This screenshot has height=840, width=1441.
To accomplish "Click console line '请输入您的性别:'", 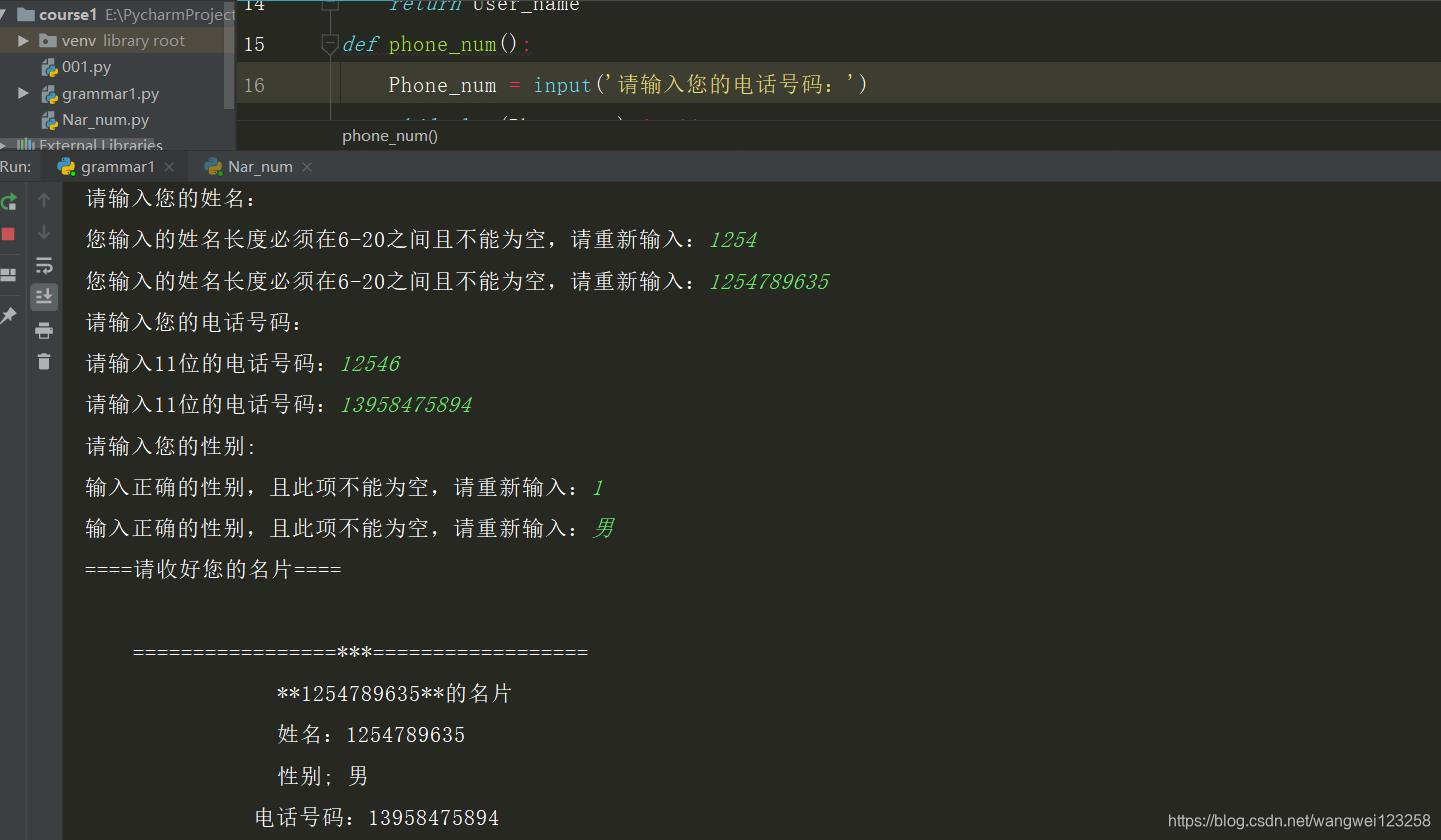I will (x=171, y=447).
